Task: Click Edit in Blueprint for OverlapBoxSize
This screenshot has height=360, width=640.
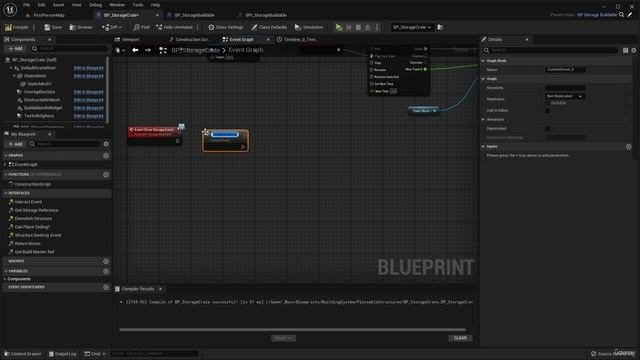Action: (x=88, y=92)
